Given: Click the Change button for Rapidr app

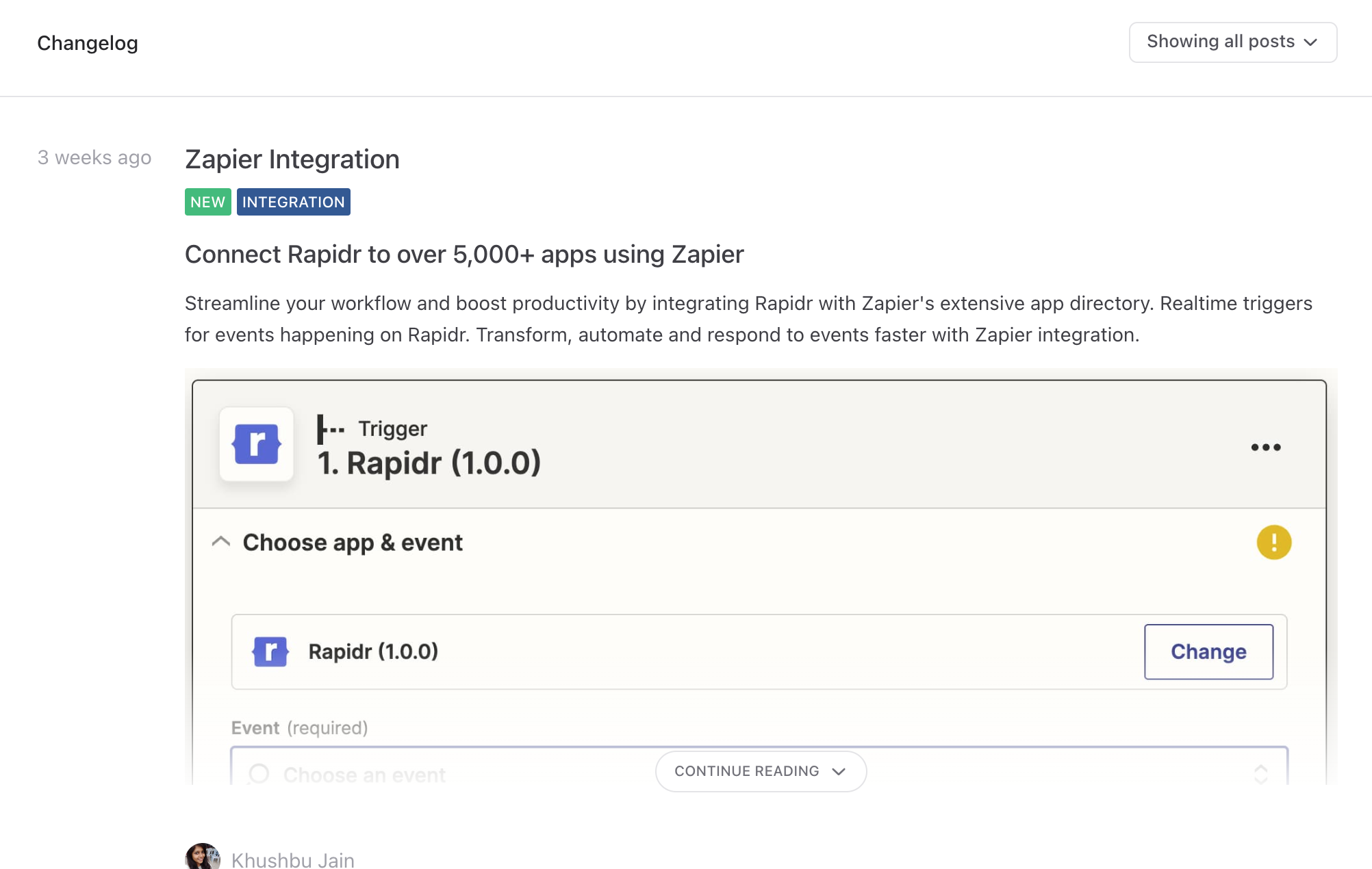Looking at the screenshot, I should pyautogui.click(x=1208, y=651).
